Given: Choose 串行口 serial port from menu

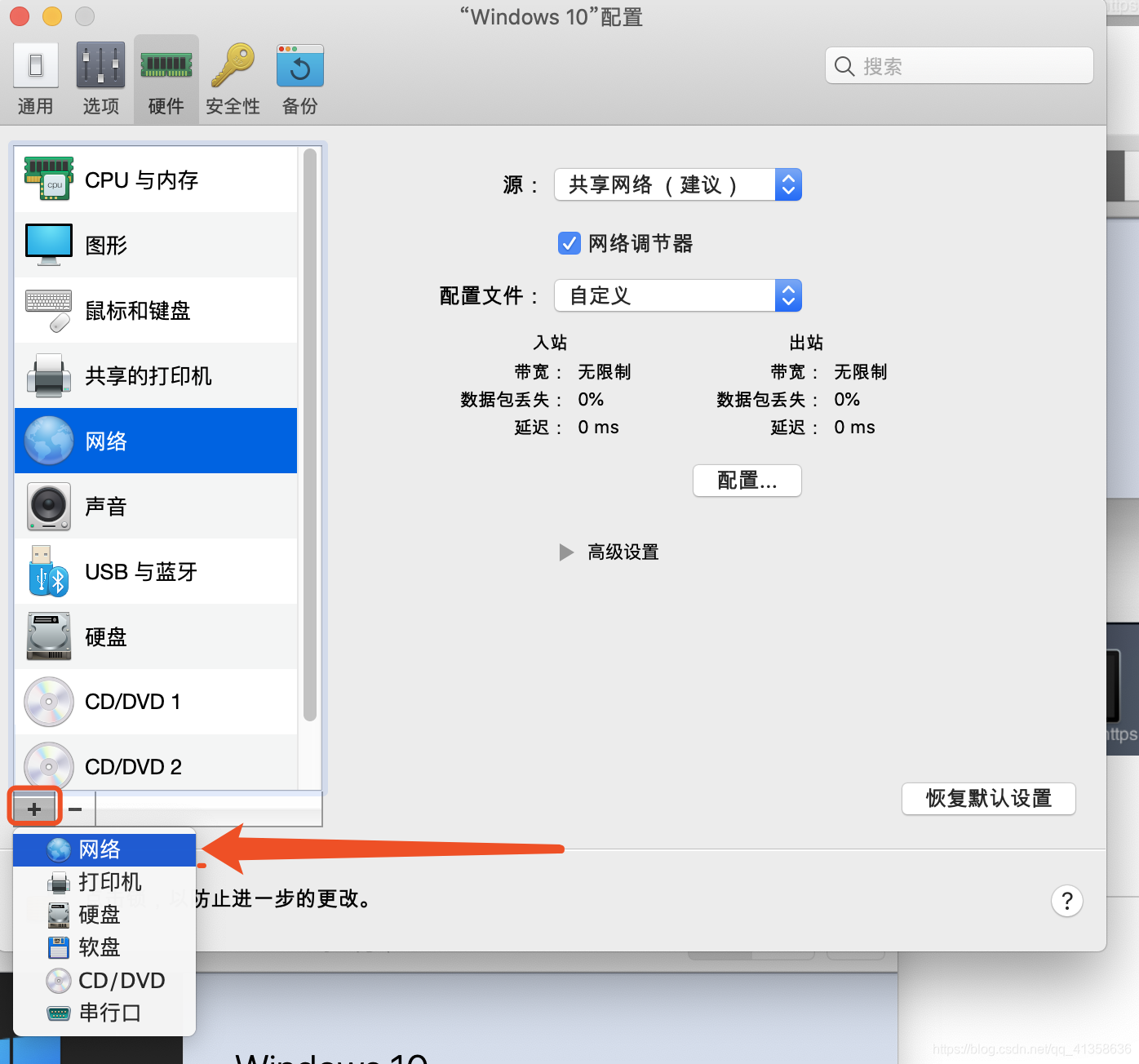Looking at the screenshot, I should pos(104,1013).
